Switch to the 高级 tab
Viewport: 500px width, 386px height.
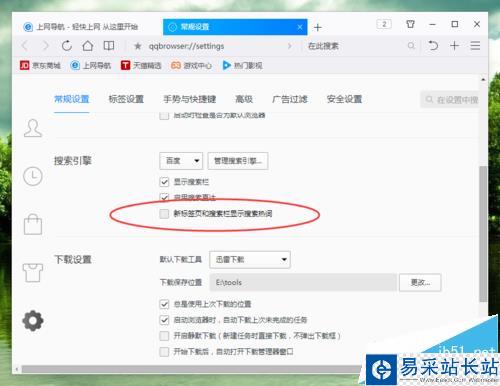click(244, 99)
